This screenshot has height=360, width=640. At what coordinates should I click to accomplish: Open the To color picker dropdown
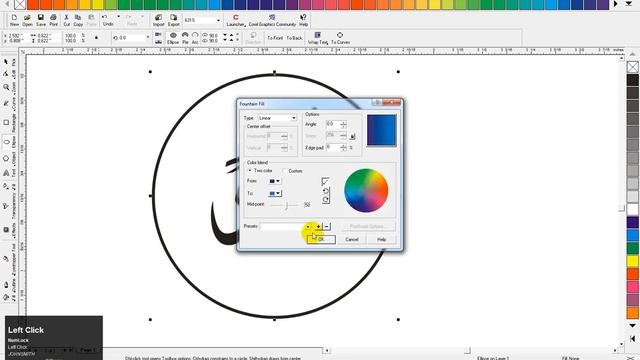275,193
